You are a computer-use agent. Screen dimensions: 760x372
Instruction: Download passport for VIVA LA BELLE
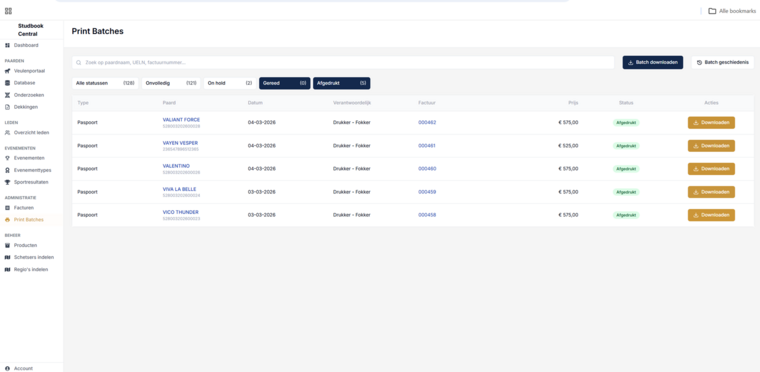tap(711, 192)
